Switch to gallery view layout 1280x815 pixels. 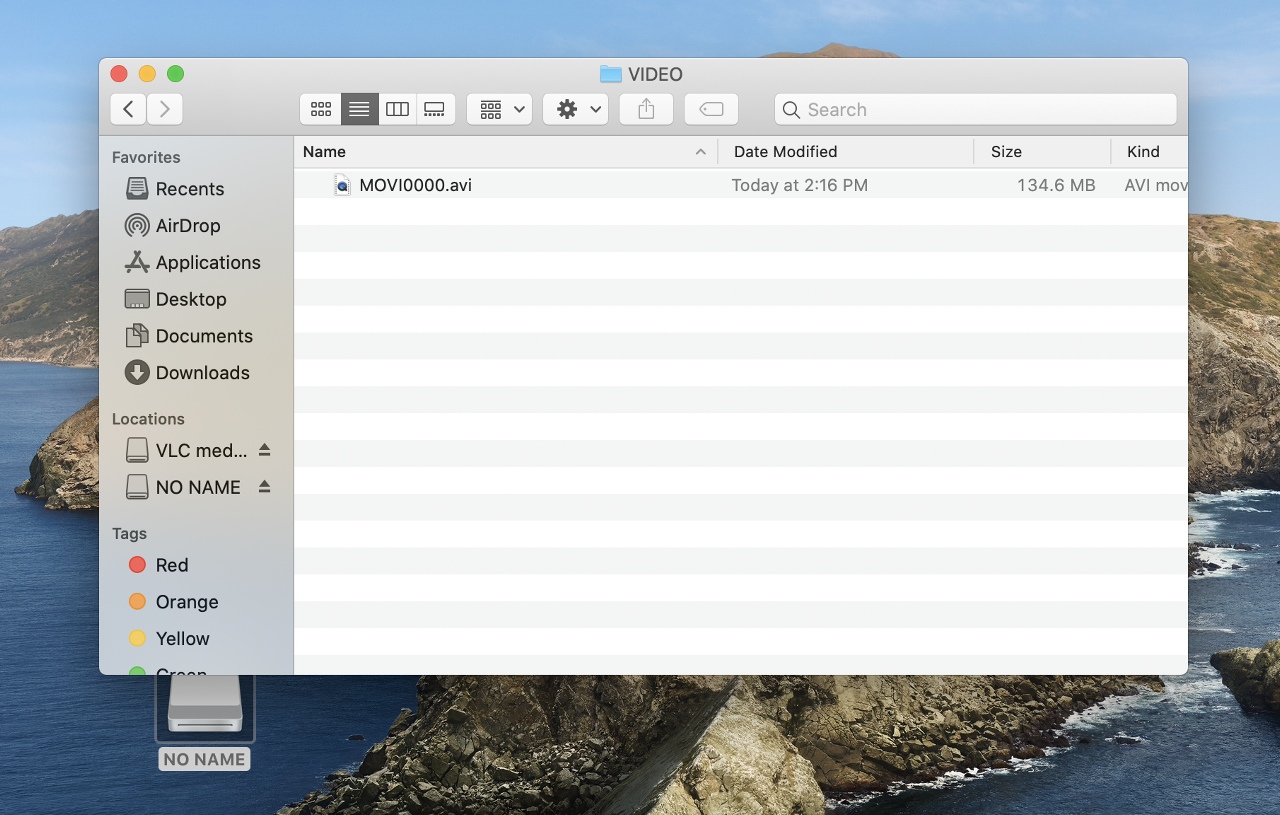click(x=435, y=110)
